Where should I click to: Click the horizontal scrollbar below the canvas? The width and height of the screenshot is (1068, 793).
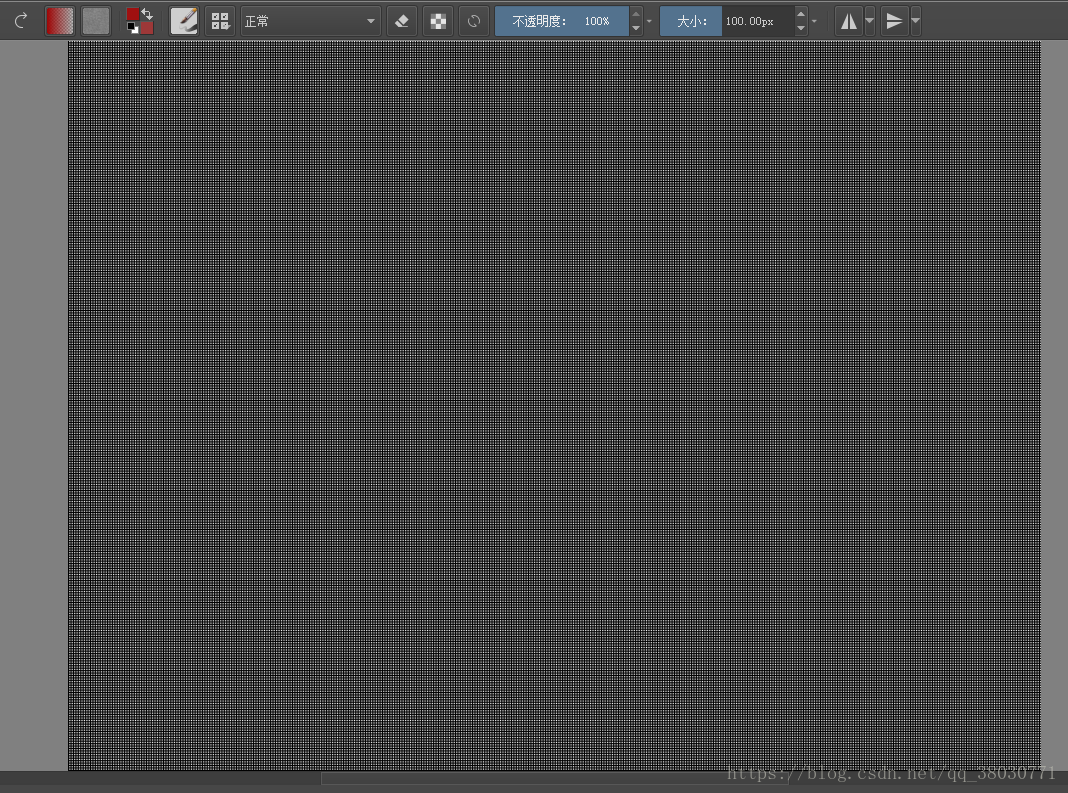[x=554, y=778]
